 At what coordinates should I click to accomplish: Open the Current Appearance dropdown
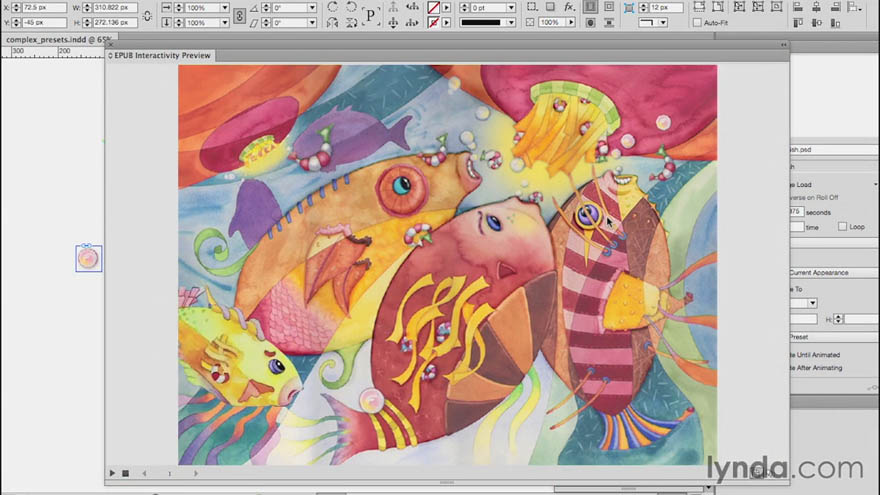coord(834,273)
